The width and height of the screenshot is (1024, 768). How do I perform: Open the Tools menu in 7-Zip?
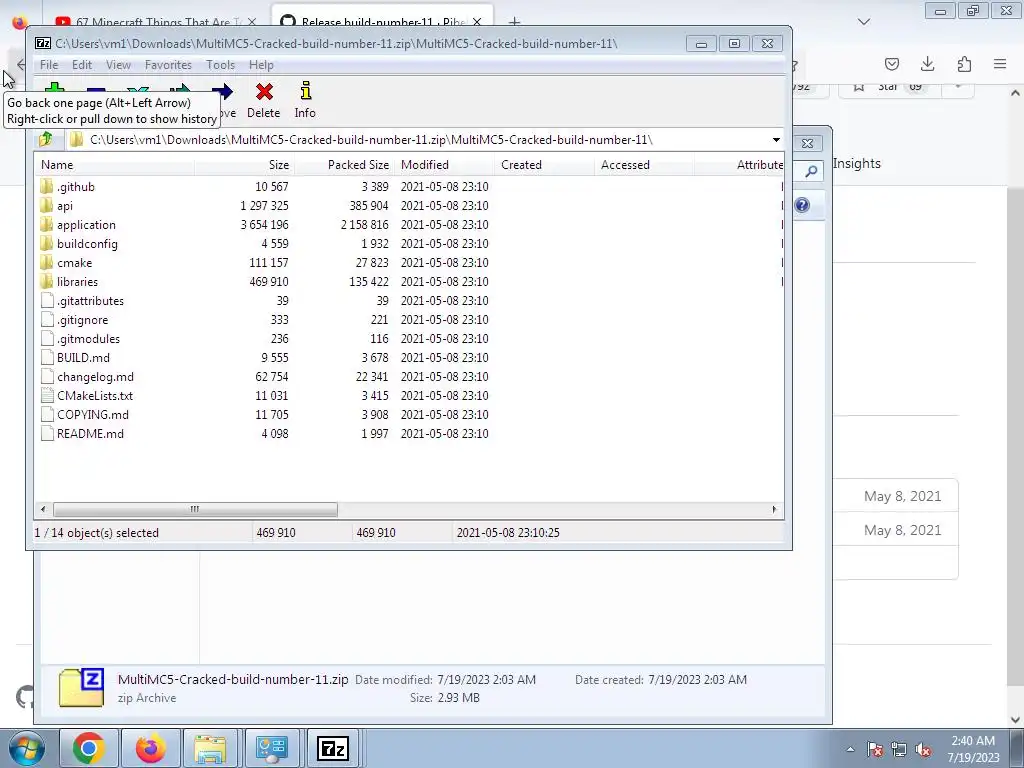(x=220, y=65)
